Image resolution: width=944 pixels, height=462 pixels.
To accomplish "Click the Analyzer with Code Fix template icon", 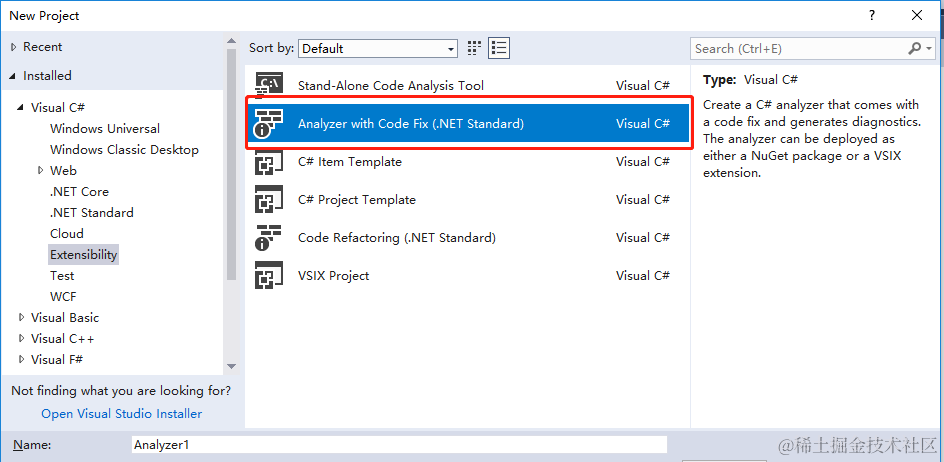I will click(x=269, y=123).
